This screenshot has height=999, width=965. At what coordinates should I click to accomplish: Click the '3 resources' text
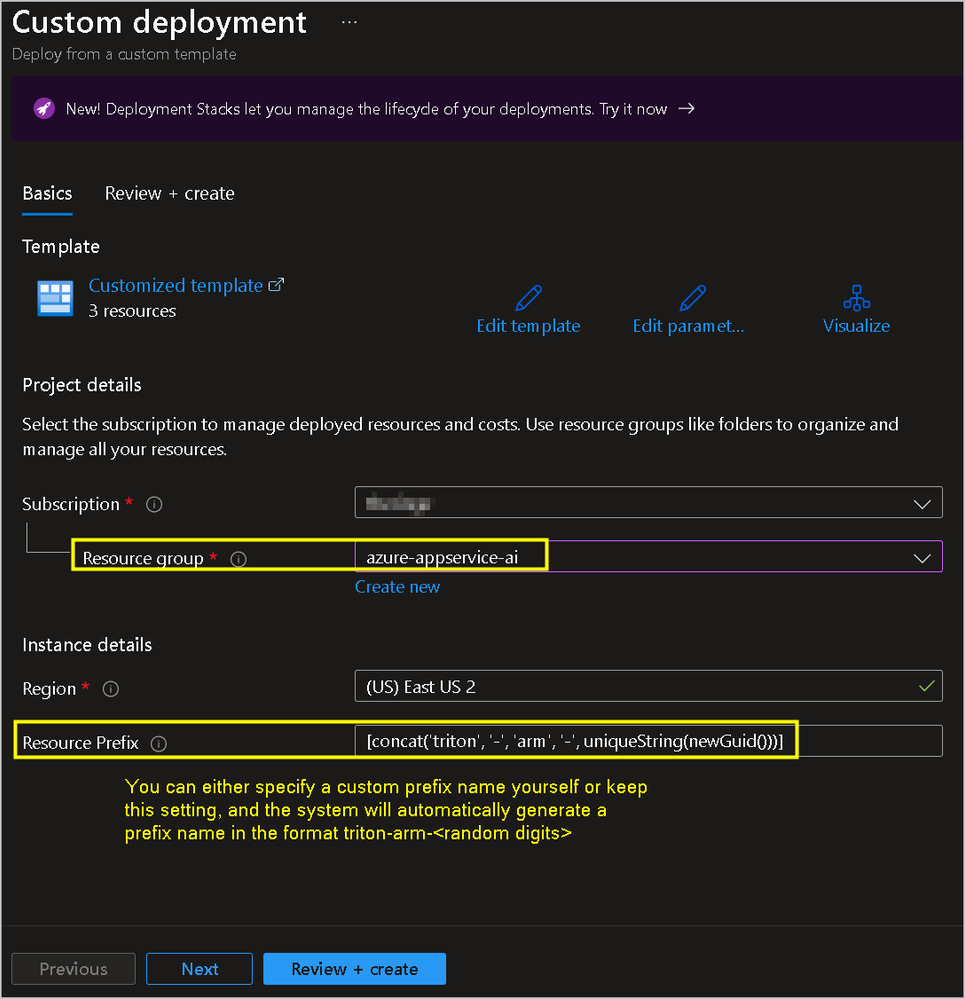[x=132, y=311]
